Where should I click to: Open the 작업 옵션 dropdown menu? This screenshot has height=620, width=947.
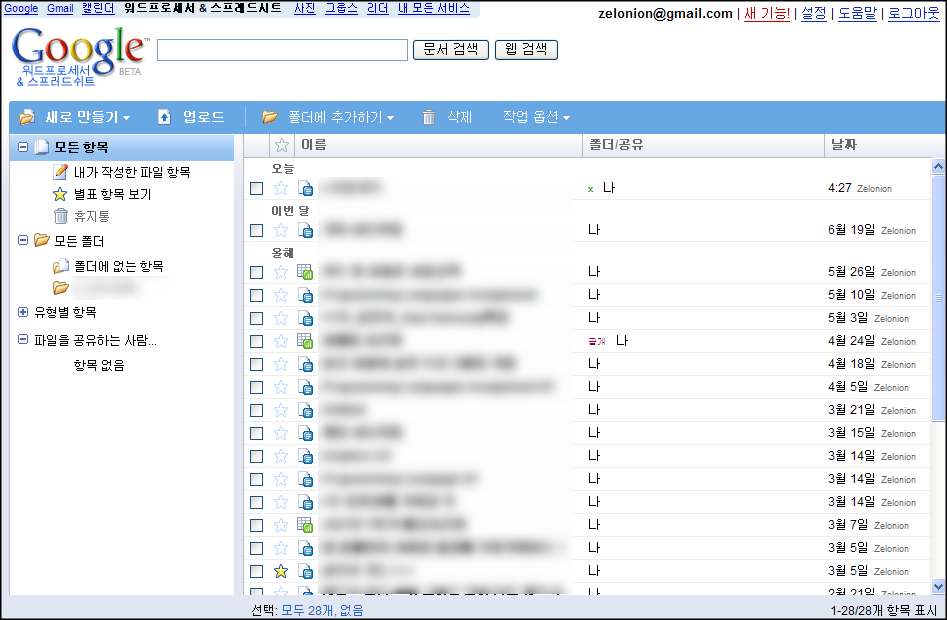click(x=536, y=117)
